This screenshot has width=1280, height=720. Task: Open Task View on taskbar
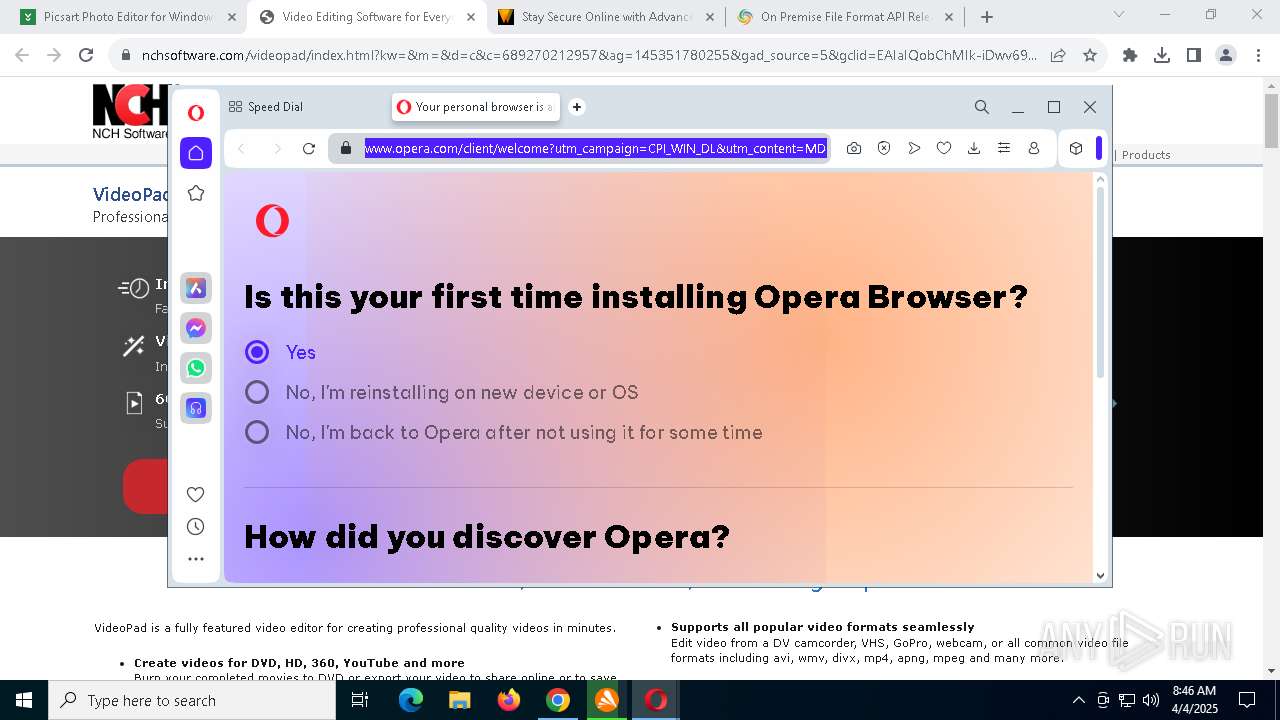[x=360, y=700]
